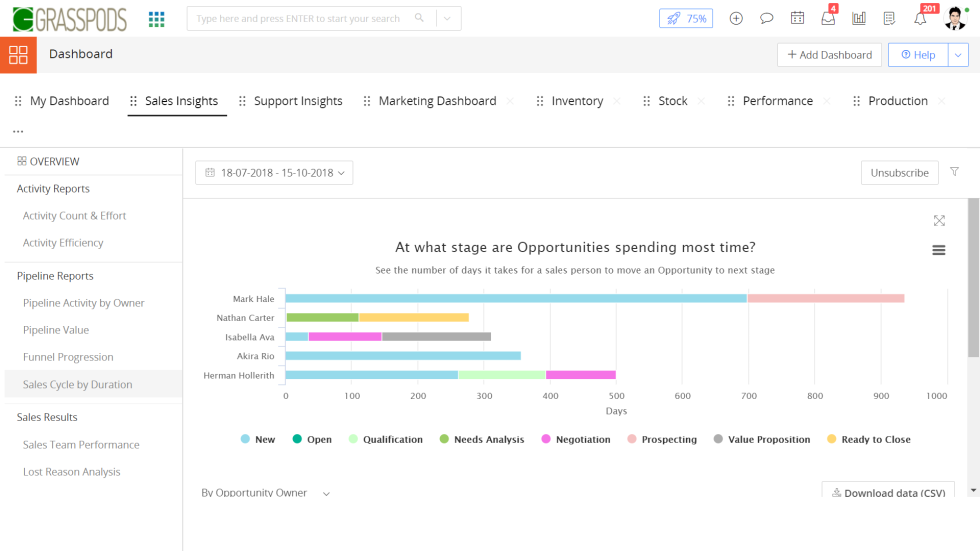Click the Unsubscribe button
Viewport: 980px width, 551px height.
click(x=899, y=173)
